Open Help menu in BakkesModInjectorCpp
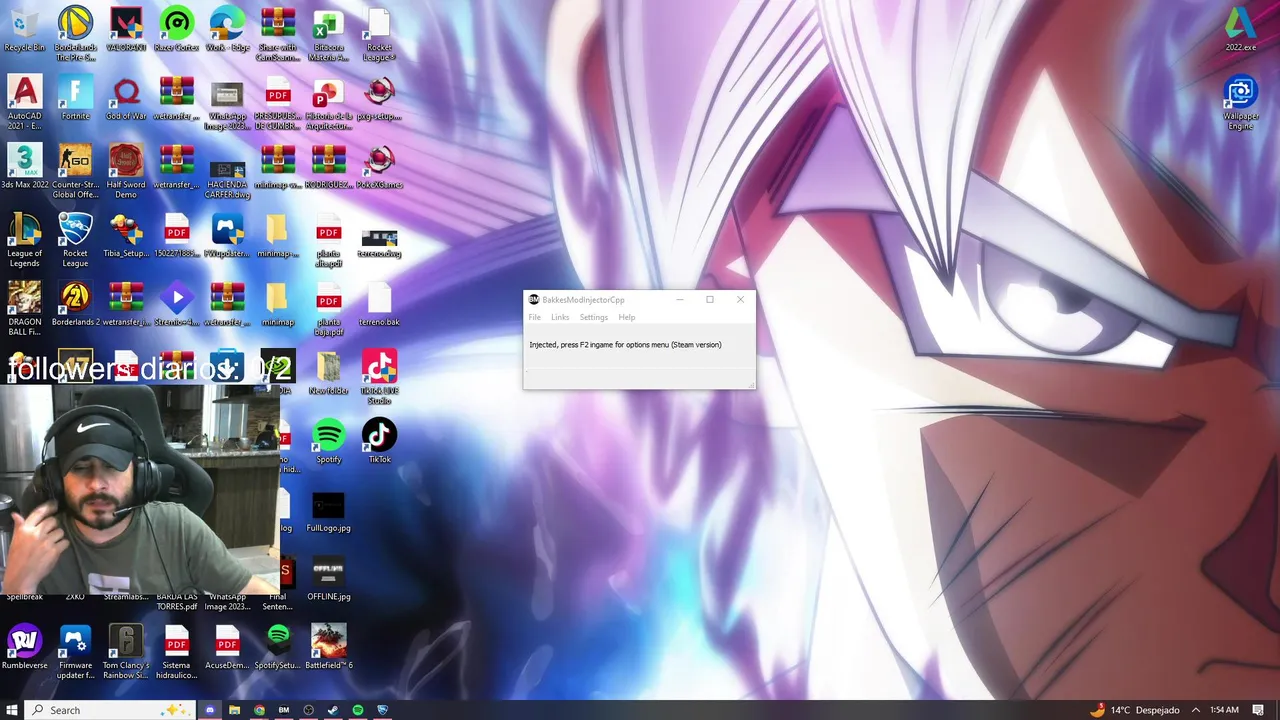 point(627,317)
